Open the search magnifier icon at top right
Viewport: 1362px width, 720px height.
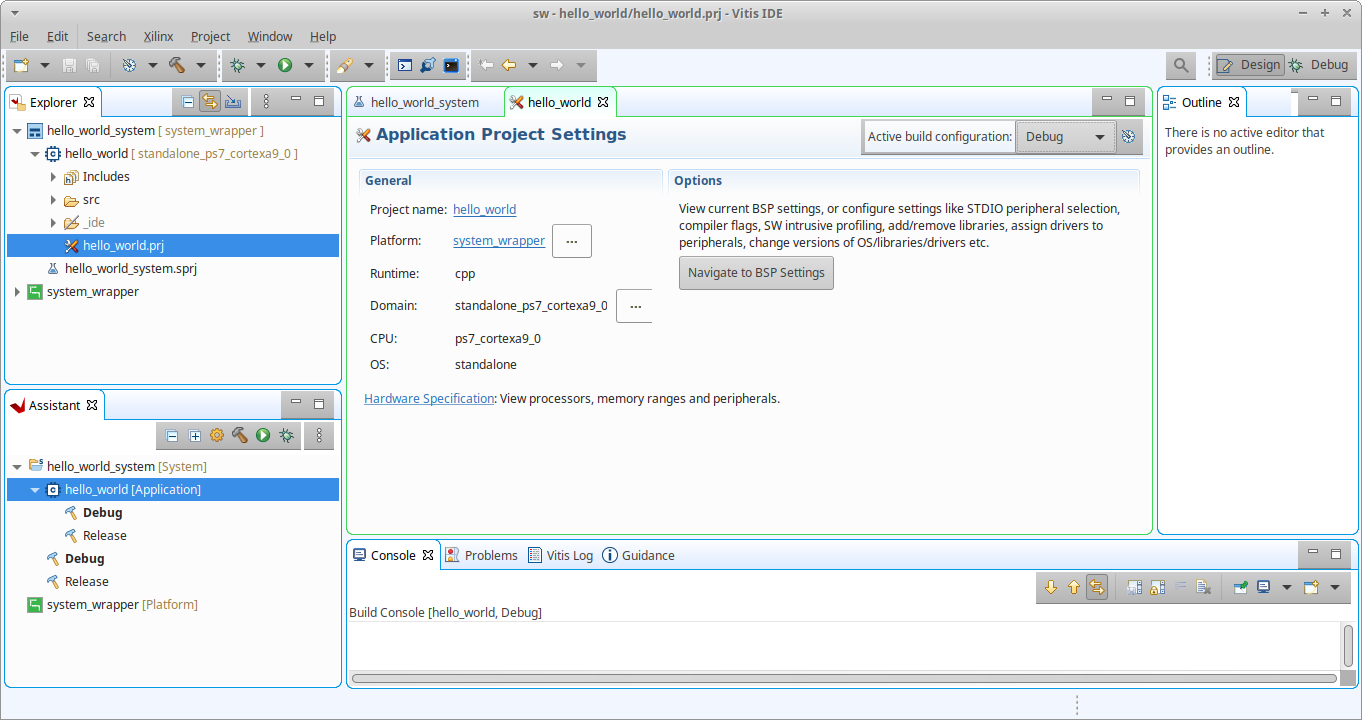click(x=1181, y=65)
